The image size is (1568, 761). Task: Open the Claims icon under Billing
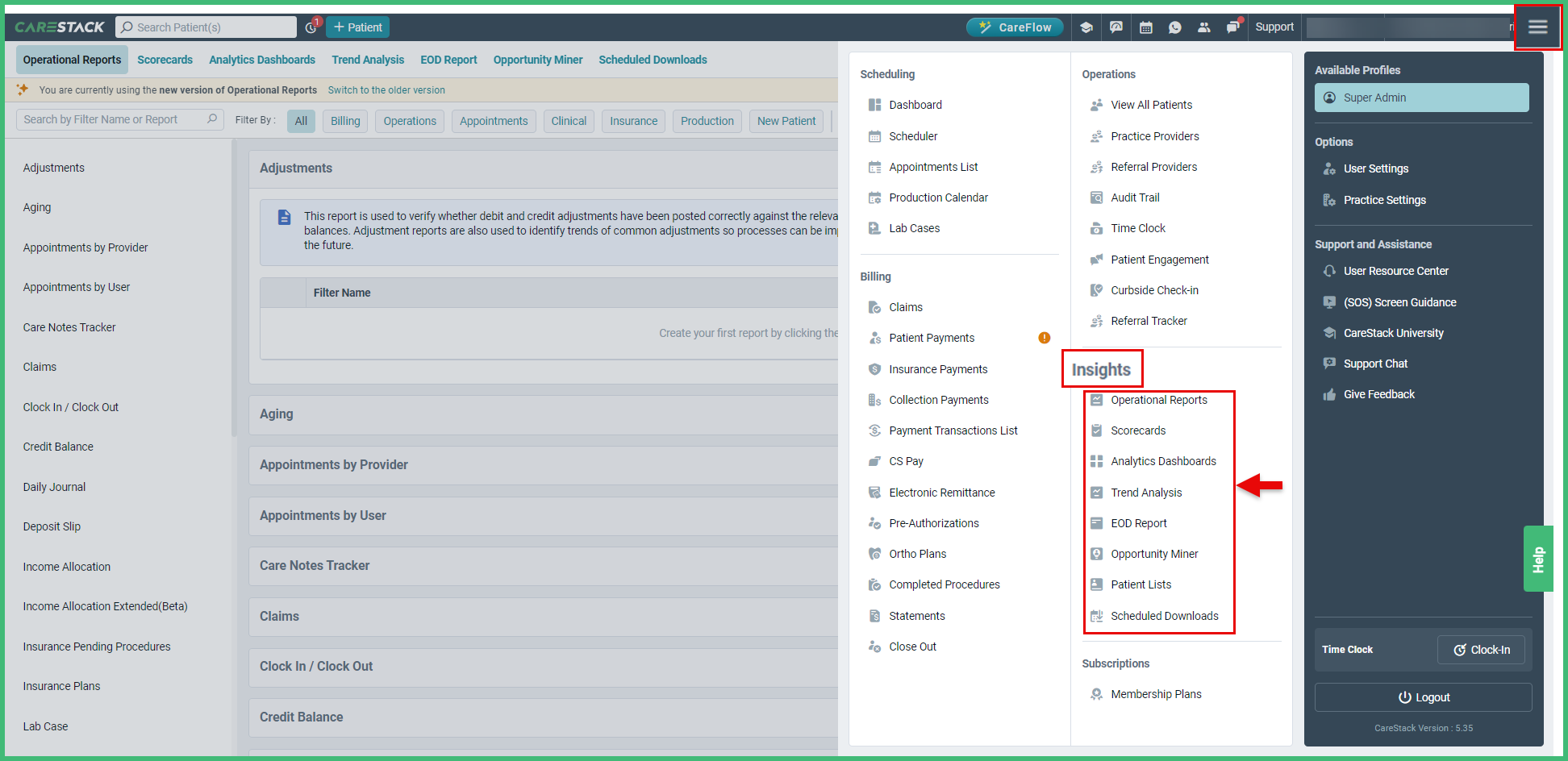coord(875,307)
